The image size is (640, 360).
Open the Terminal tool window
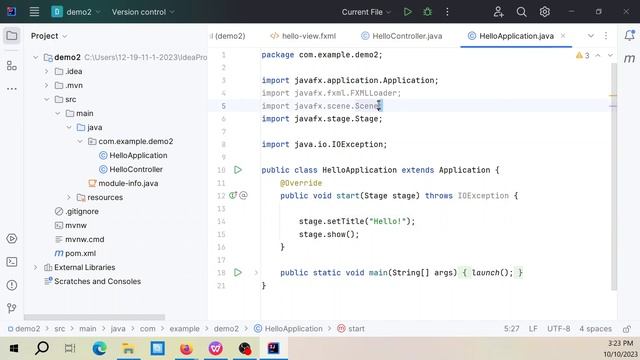(12, 262)
